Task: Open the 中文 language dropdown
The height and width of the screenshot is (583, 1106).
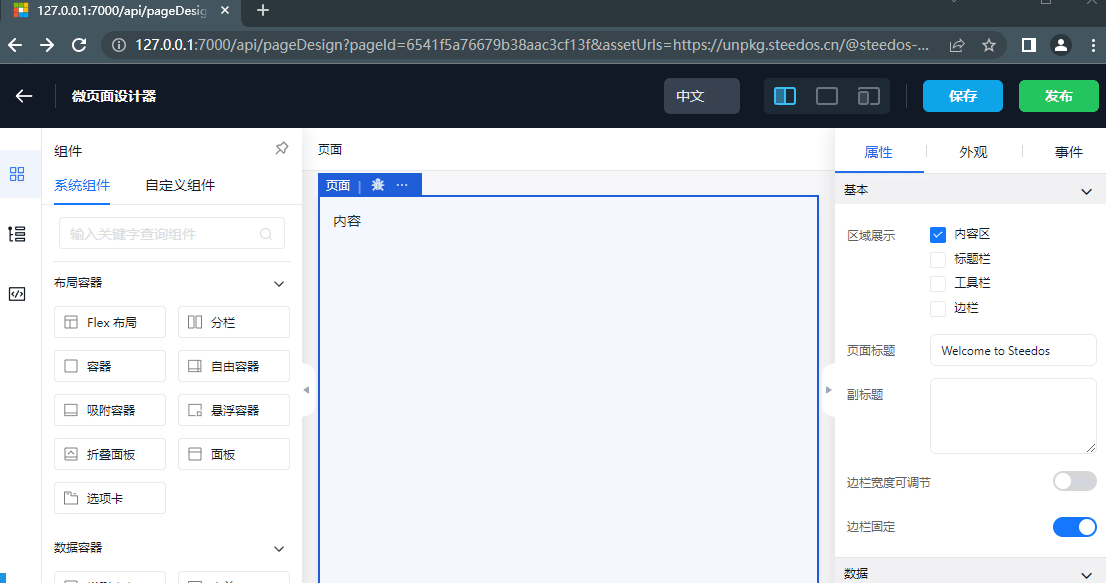Action: pos(701,96)
